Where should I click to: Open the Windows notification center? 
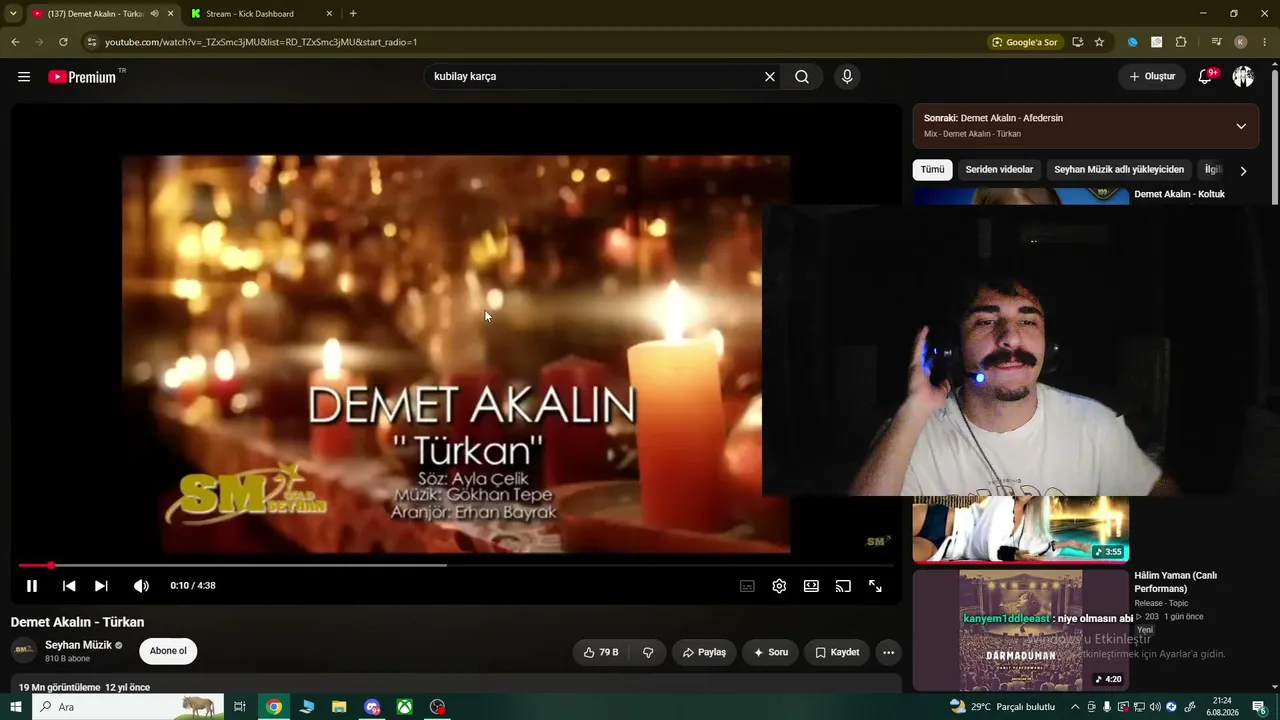(x=1259, y=707)
